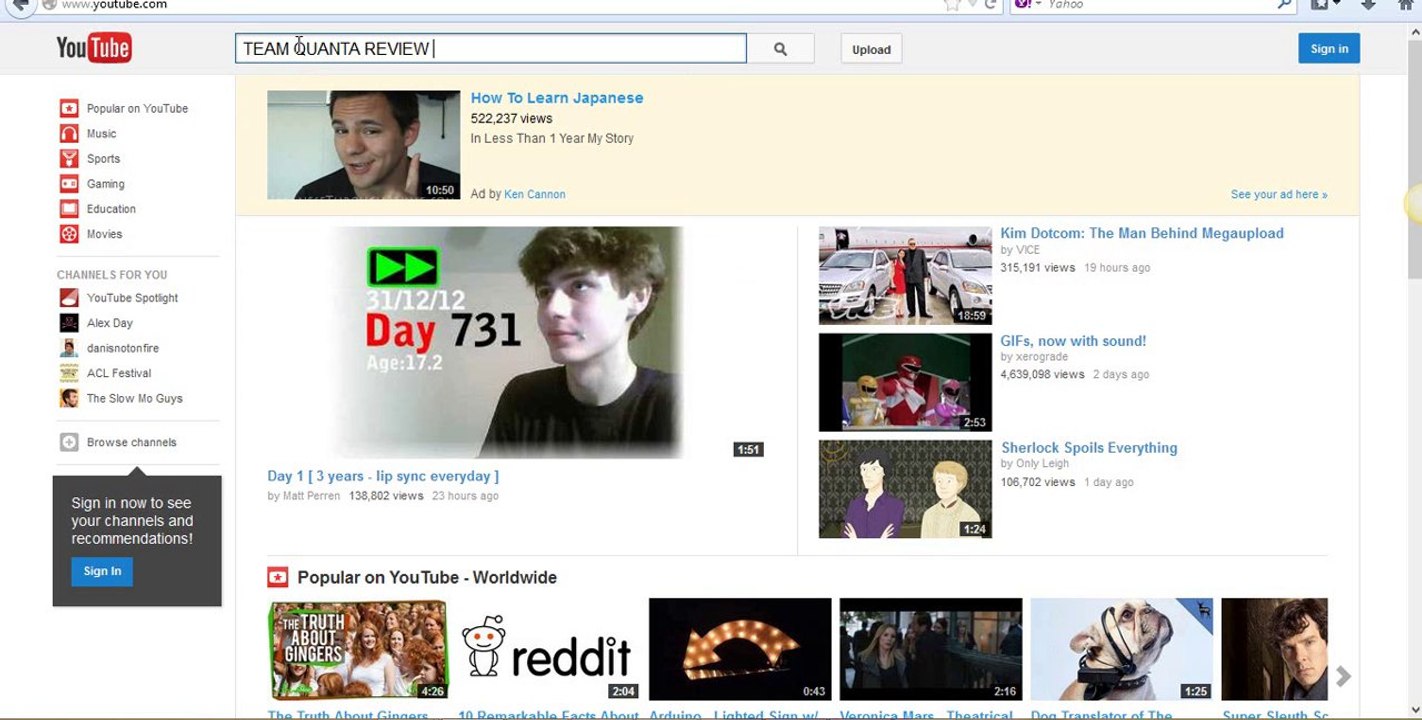Click the magnifier in Yahoo search box
The width and height of the screenshot is (1422, 720).
[x=1285, y=4]
